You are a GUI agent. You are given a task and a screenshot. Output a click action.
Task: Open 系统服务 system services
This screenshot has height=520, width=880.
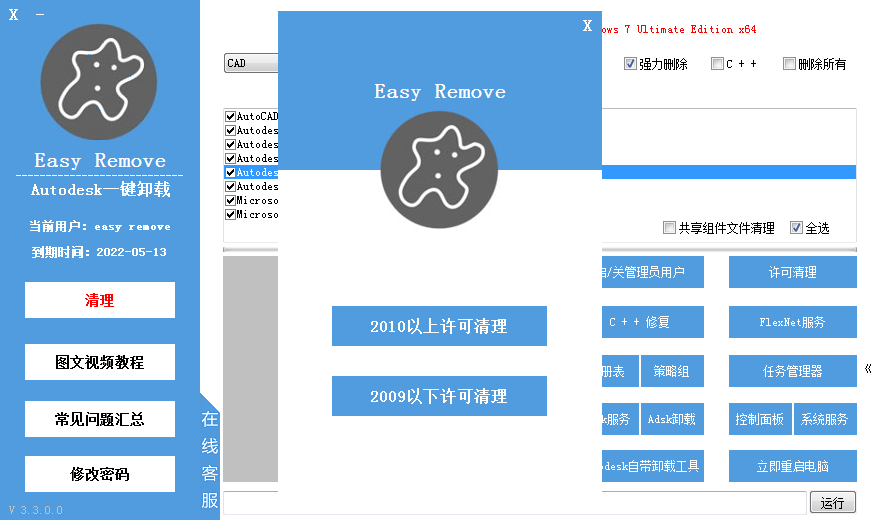(x=825, y=419)
